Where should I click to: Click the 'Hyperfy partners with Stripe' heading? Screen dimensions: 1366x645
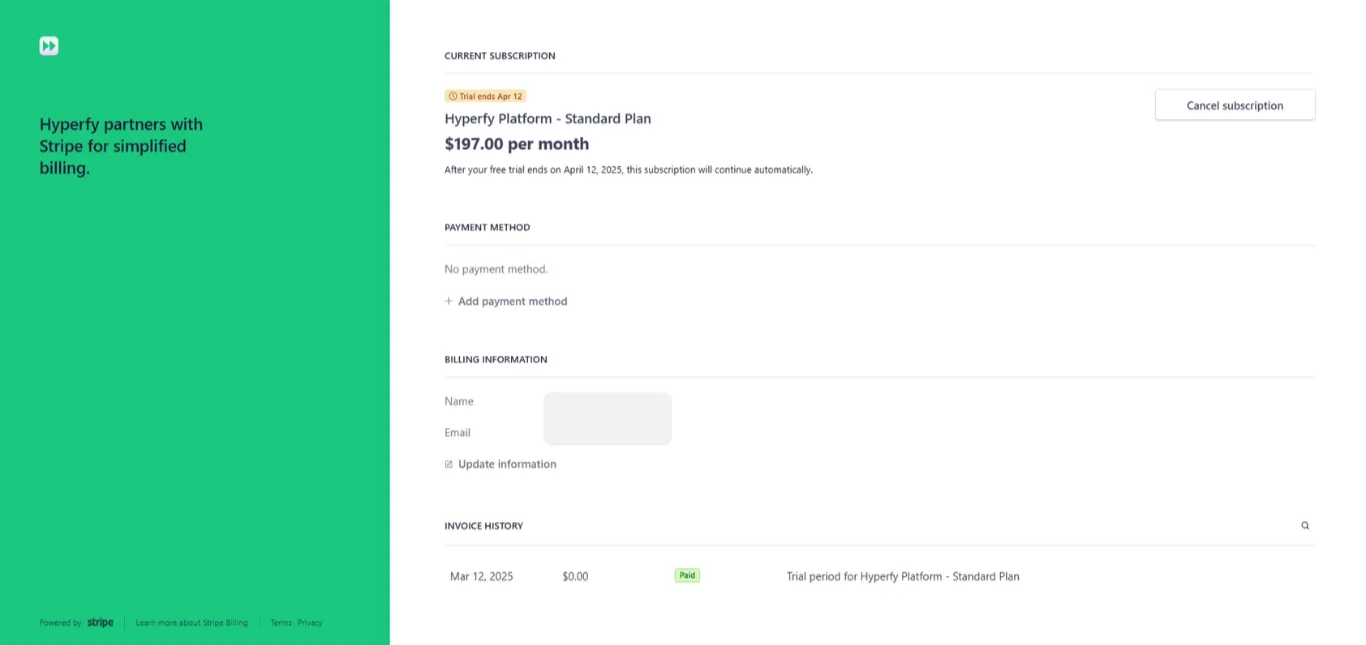[x=121, y=146]
